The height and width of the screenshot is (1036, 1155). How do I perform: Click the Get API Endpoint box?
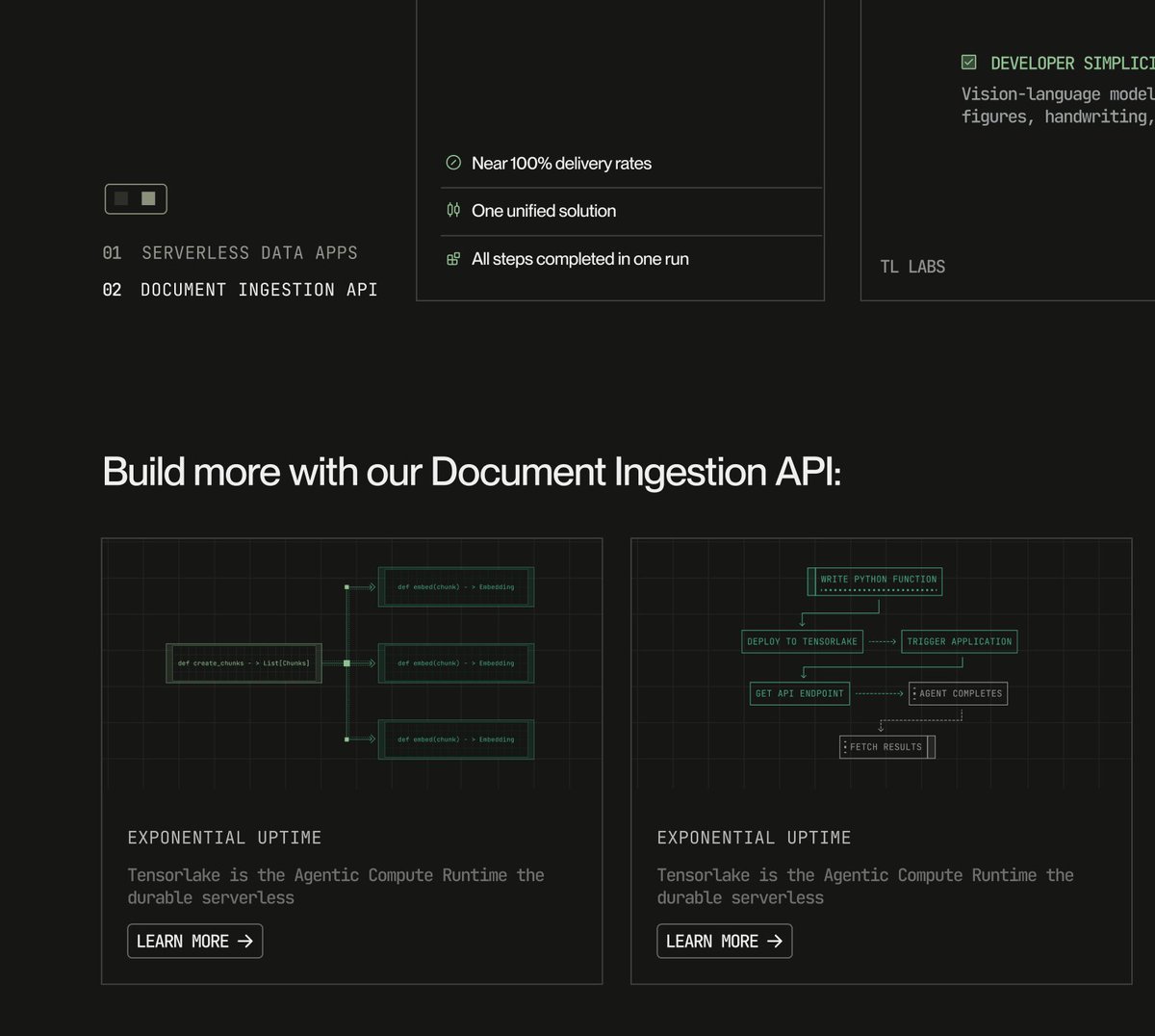800,693
